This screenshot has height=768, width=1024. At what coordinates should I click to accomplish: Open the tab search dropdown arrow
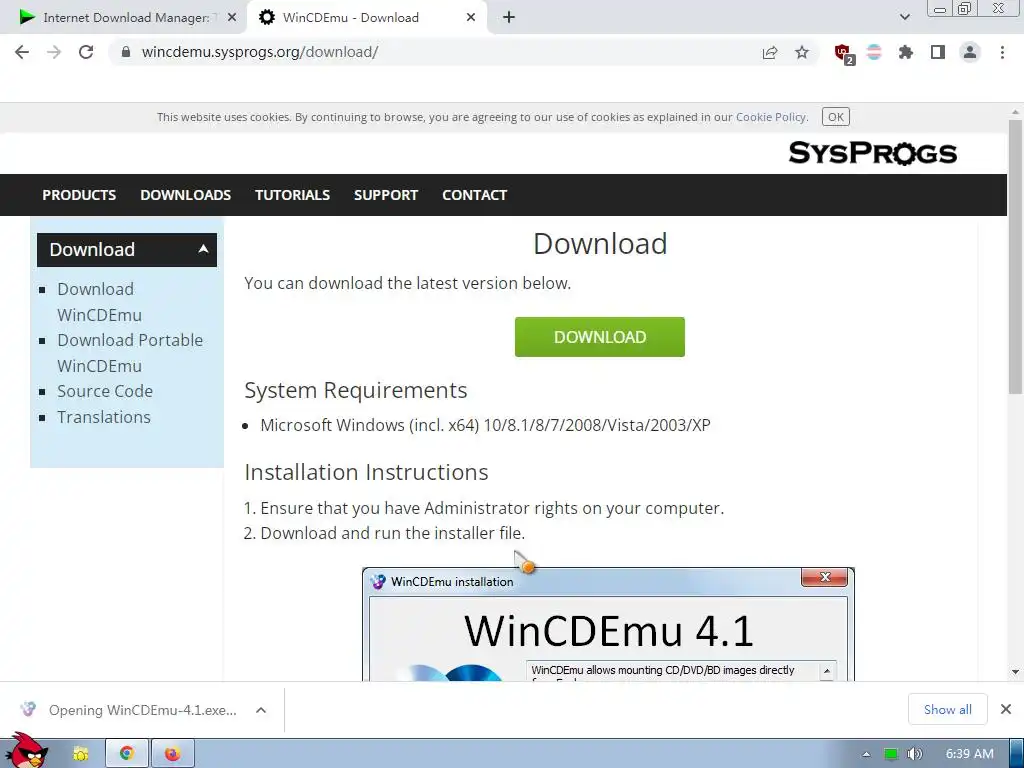point(904,18)
